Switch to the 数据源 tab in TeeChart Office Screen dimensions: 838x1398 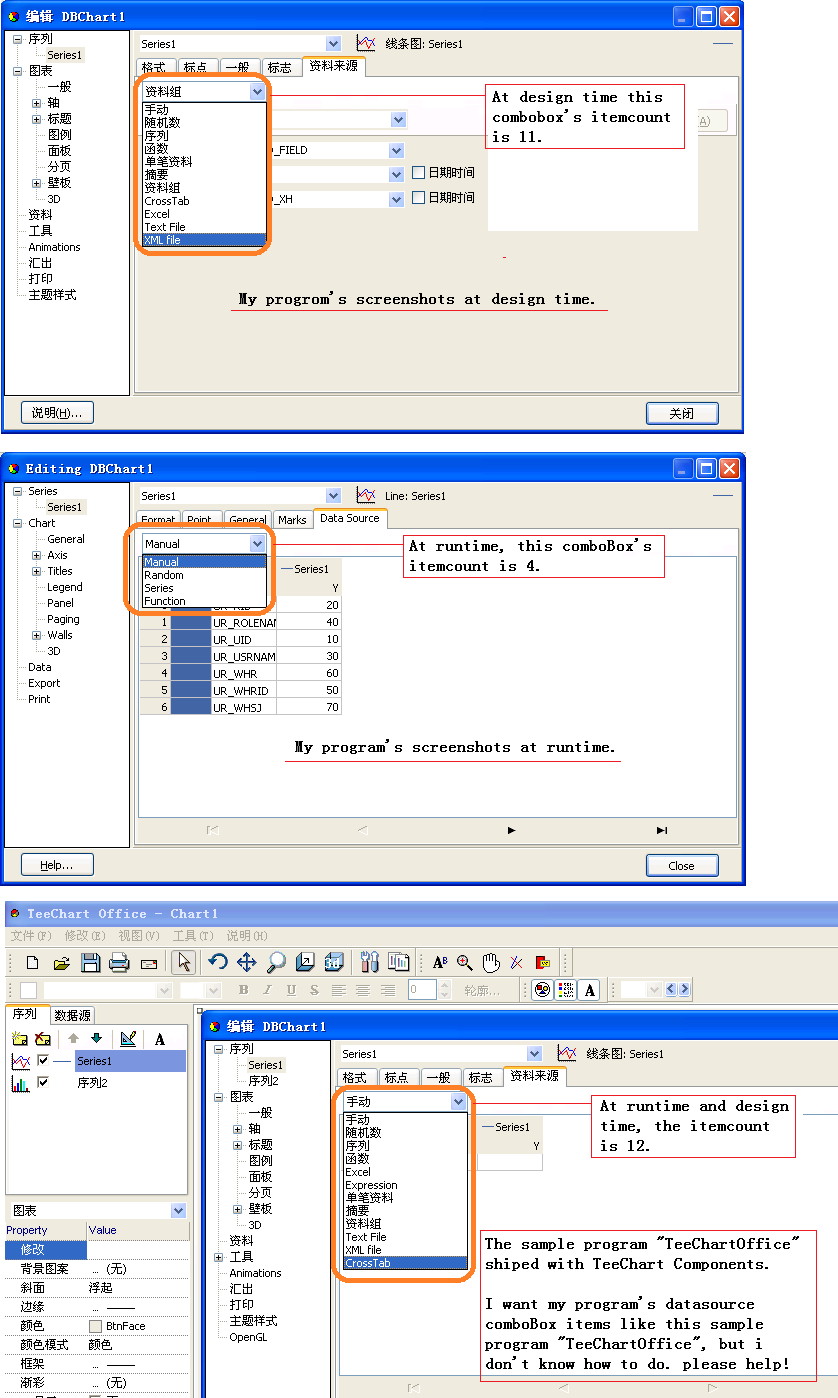click(73, 1015)
